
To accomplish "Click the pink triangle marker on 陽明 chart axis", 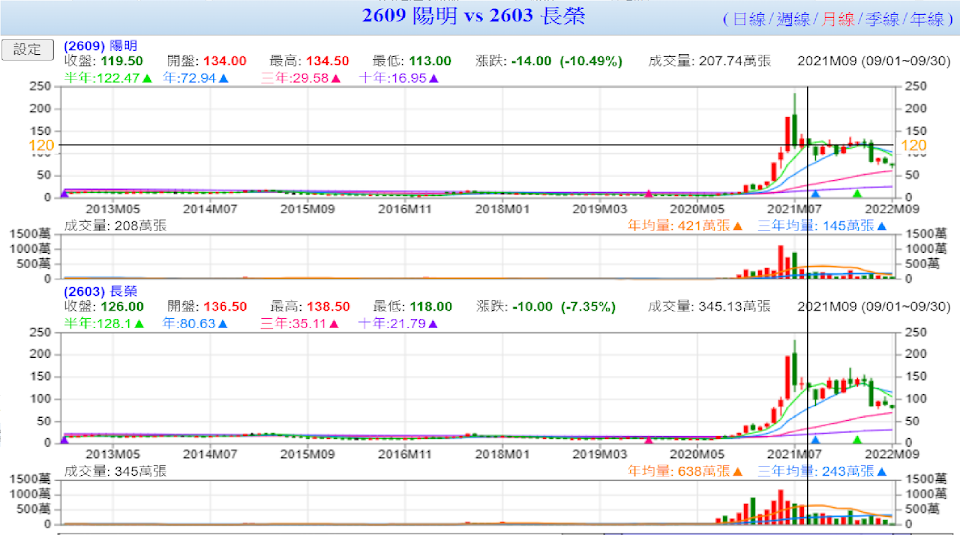I will tap(649, 194).
